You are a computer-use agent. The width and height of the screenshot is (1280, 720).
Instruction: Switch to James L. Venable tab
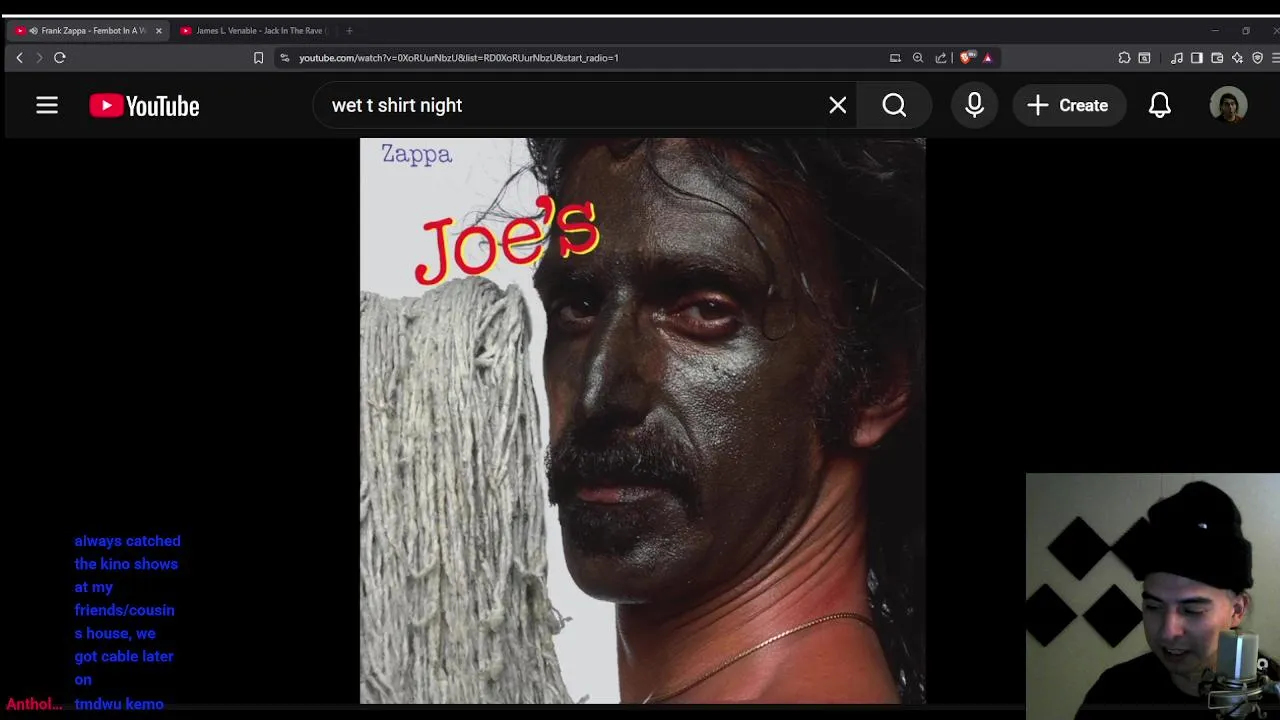click(x=255, y=31)
